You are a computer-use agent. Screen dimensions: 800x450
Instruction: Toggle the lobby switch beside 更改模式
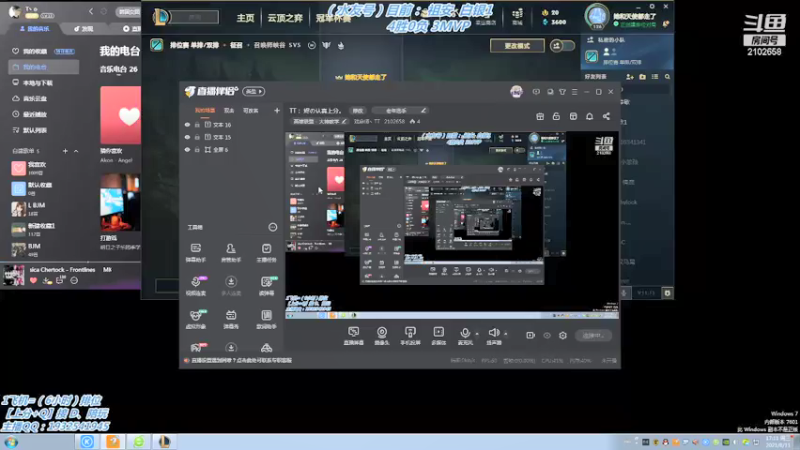(x=562, y=45)
